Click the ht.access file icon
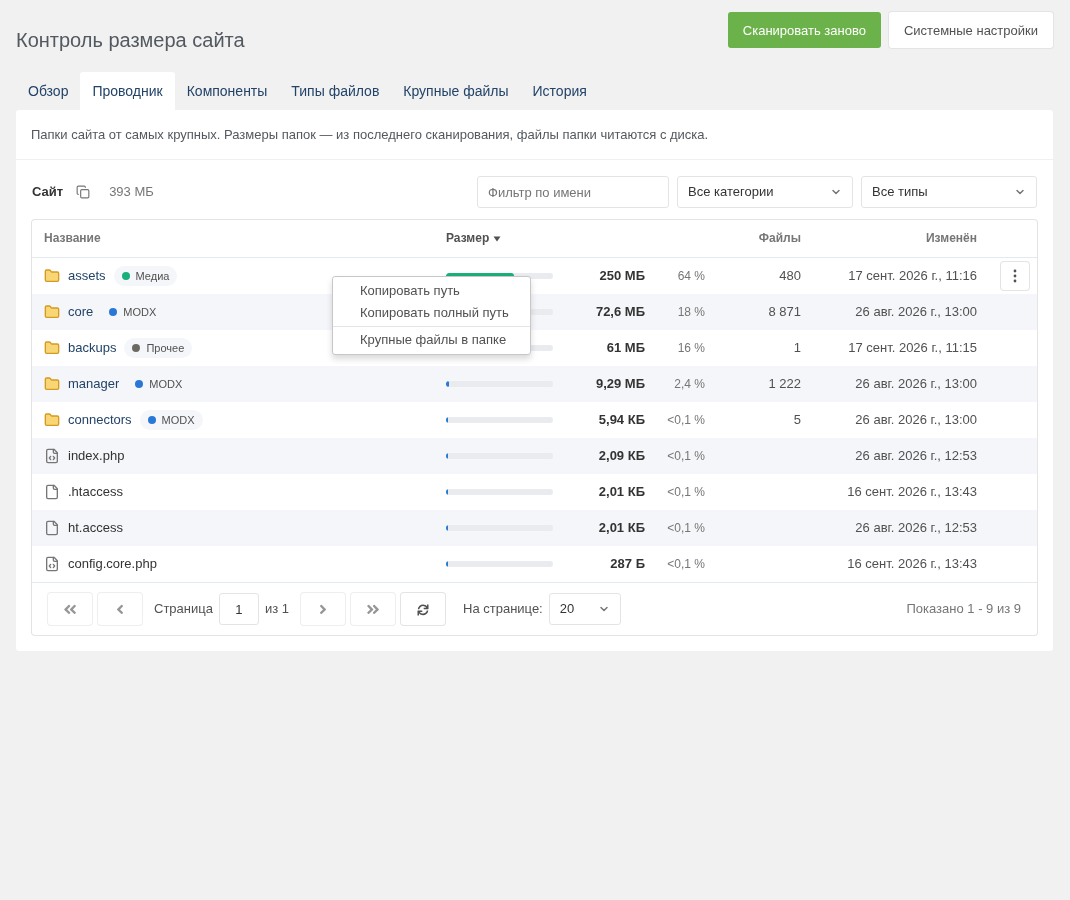This screenshot has height=900, width=1070. (52, 528)
